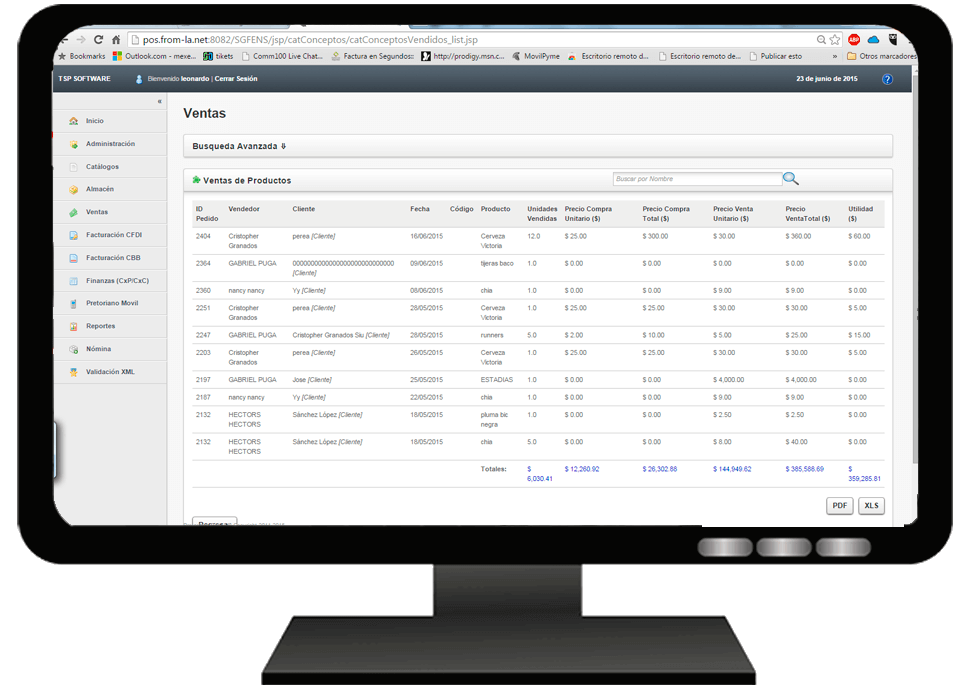
Task: Click the Inicio house icon in sidebar
Action: (x=74, y=121)
